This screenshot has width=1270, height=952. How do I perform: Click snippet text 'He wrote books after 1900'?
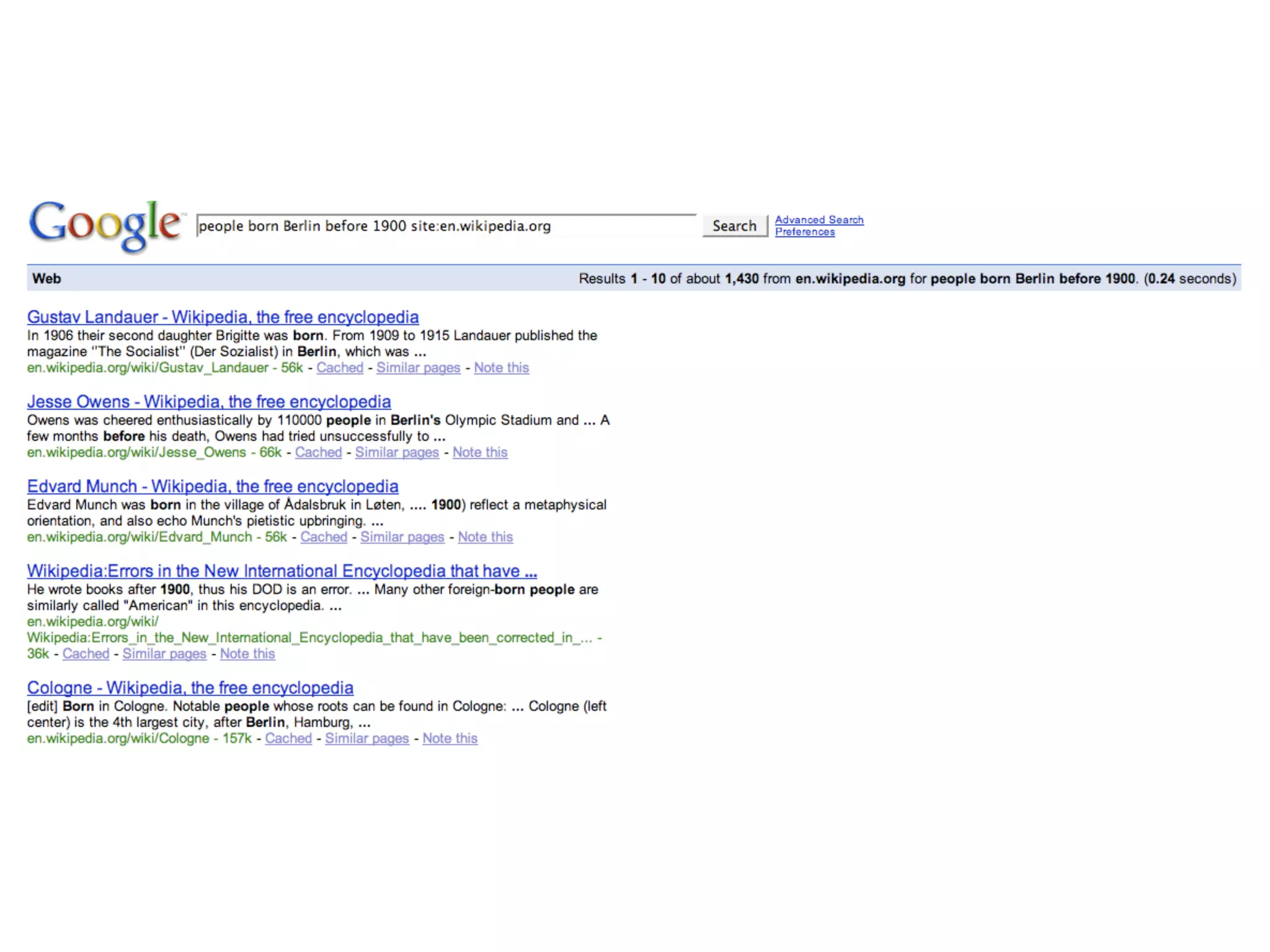coord(109,589)
